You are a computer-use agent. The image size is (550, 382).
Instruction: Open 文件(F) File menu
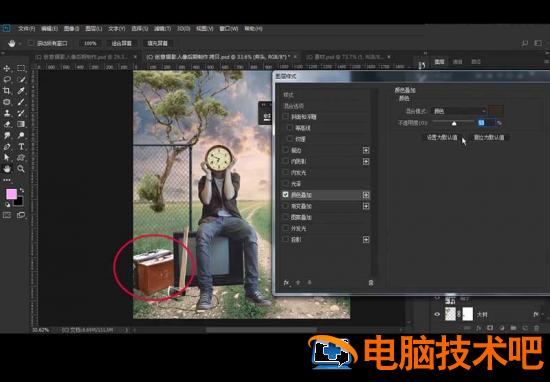[26, 28]
